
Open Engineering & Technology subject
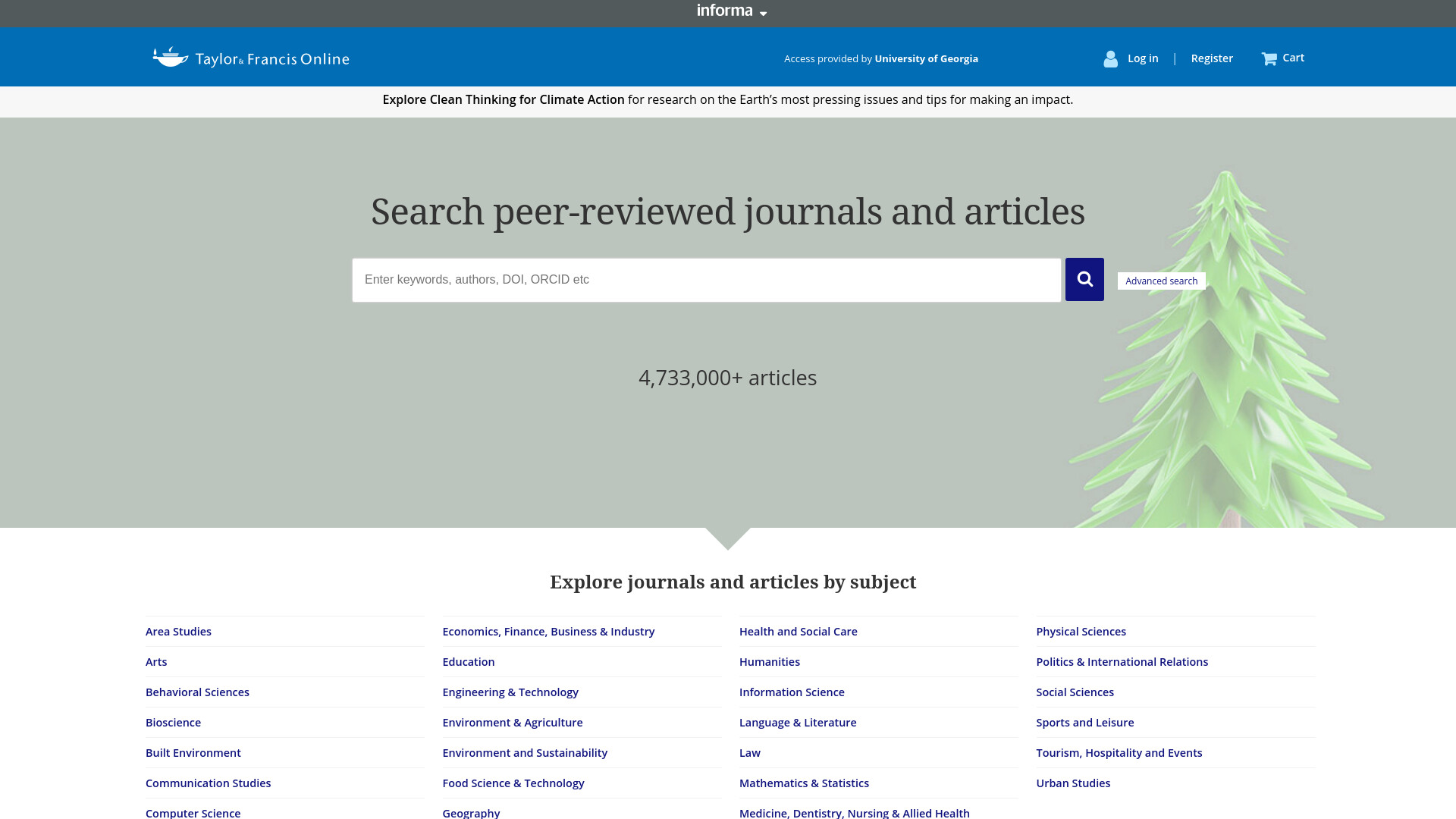[x=510, y=692]
